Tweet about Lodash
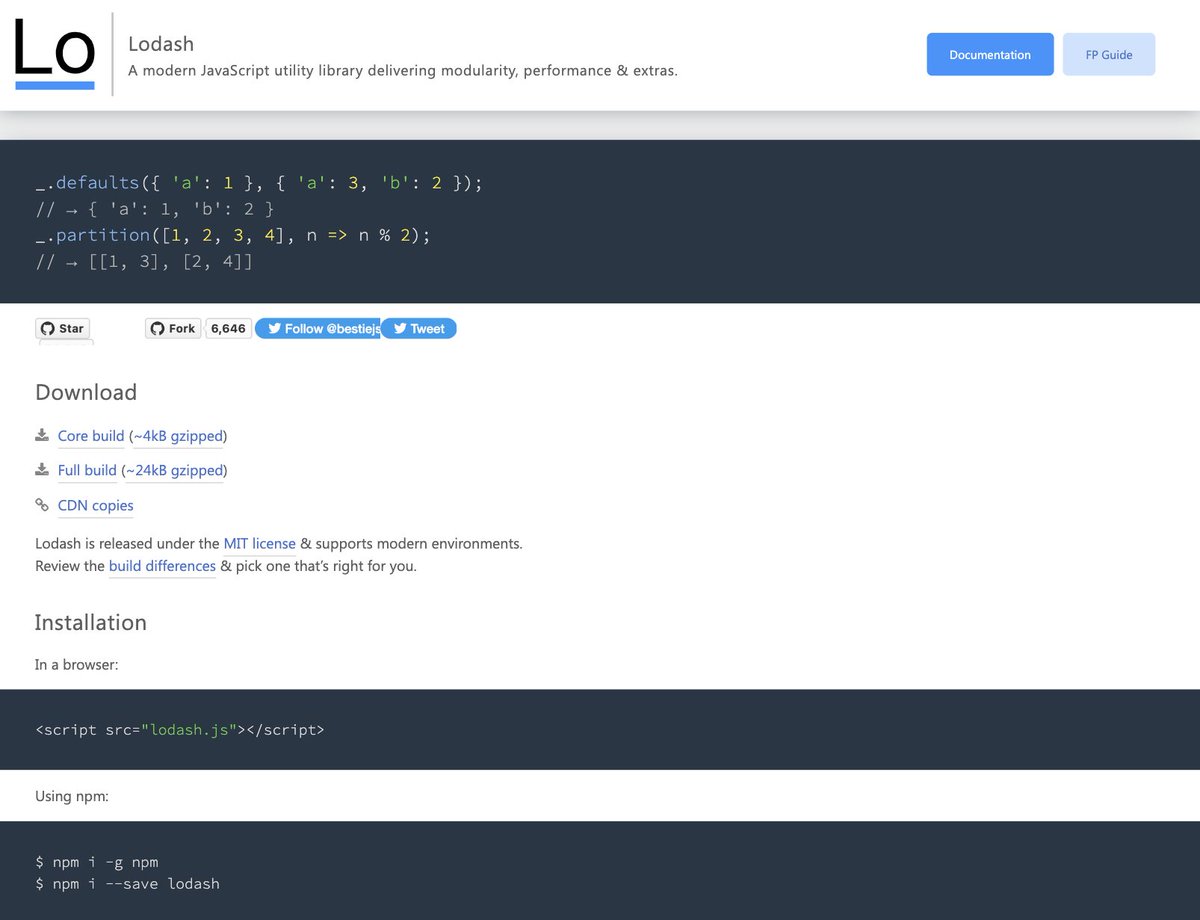 tap(419, 328)
